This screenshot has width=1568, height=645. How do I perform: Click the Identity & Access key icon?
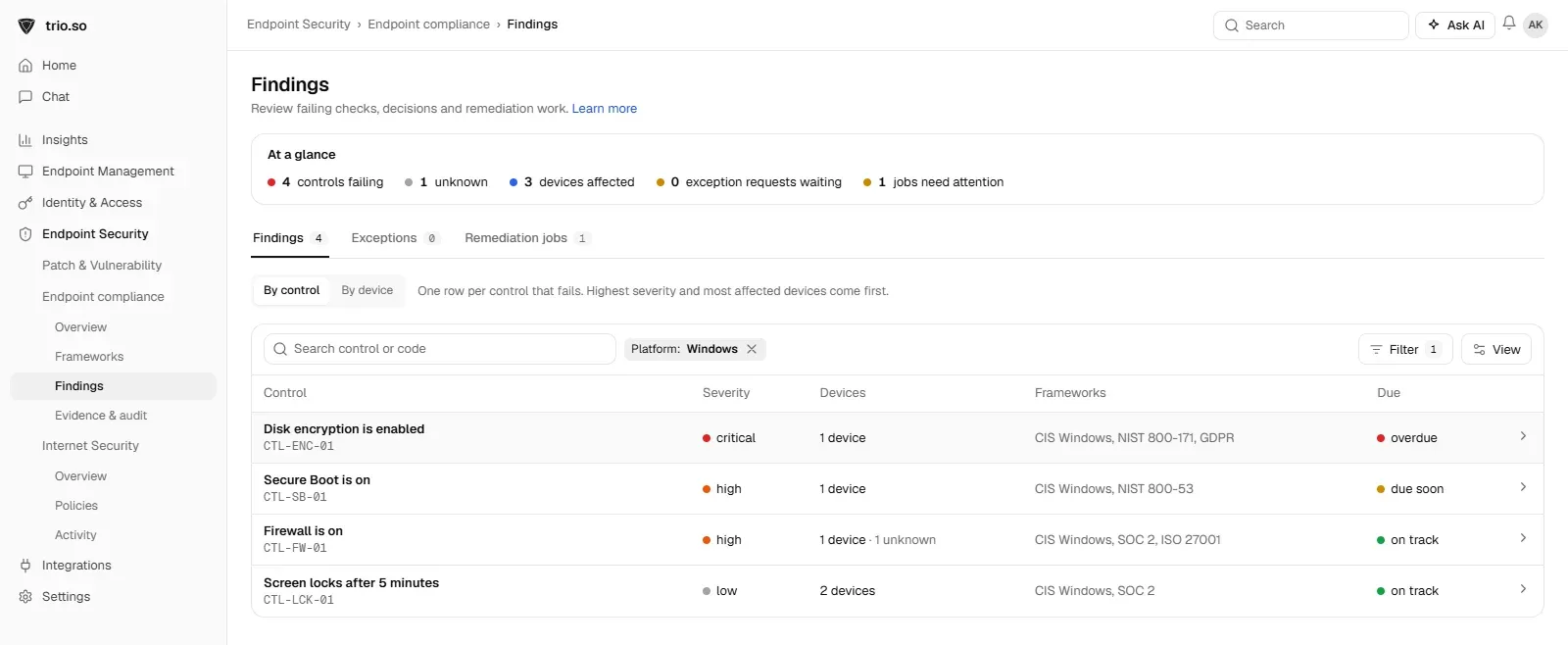tap(25, 203)
